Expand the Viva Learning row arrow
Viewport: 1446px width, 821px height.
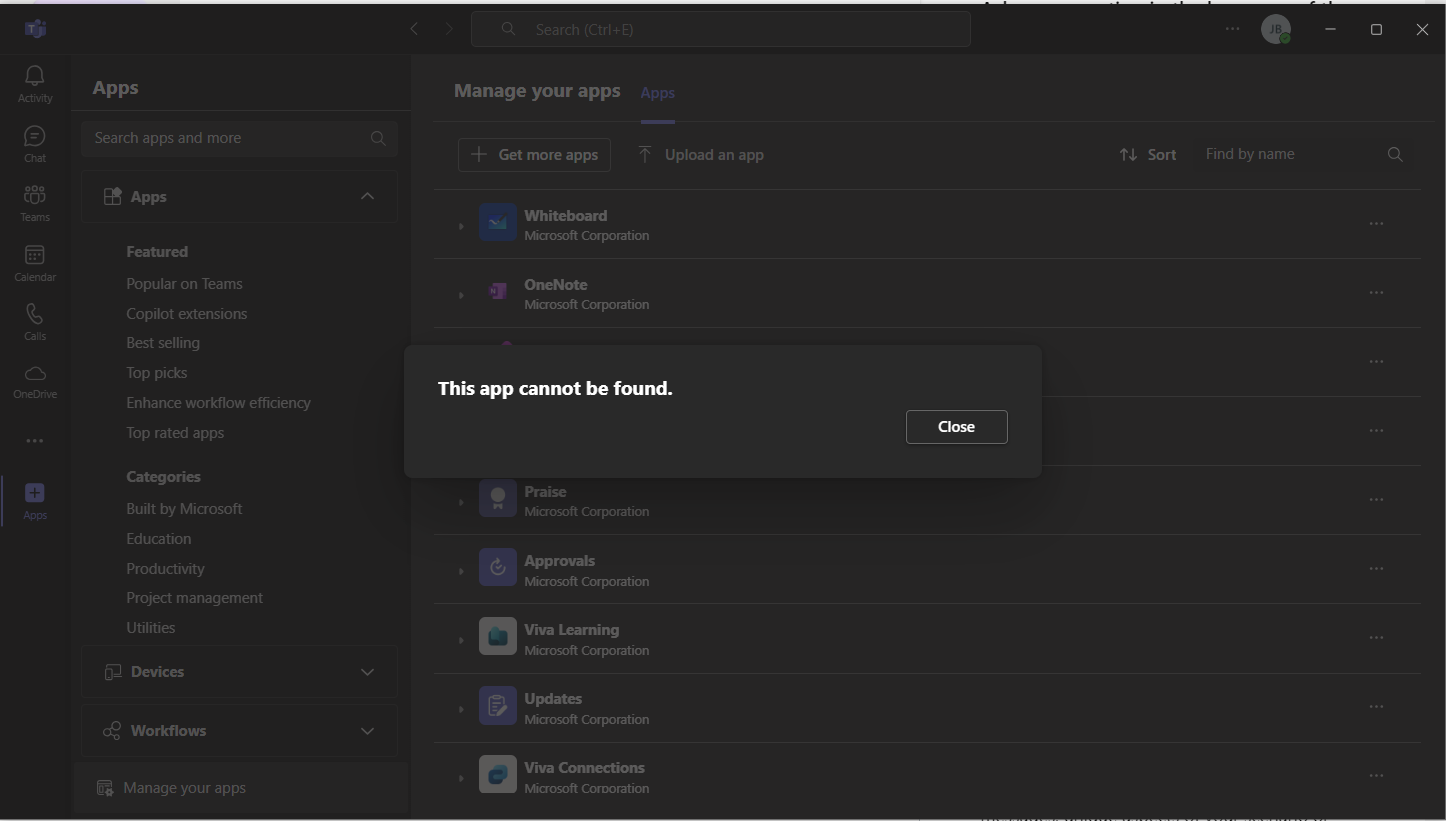(x=461, y=640)
